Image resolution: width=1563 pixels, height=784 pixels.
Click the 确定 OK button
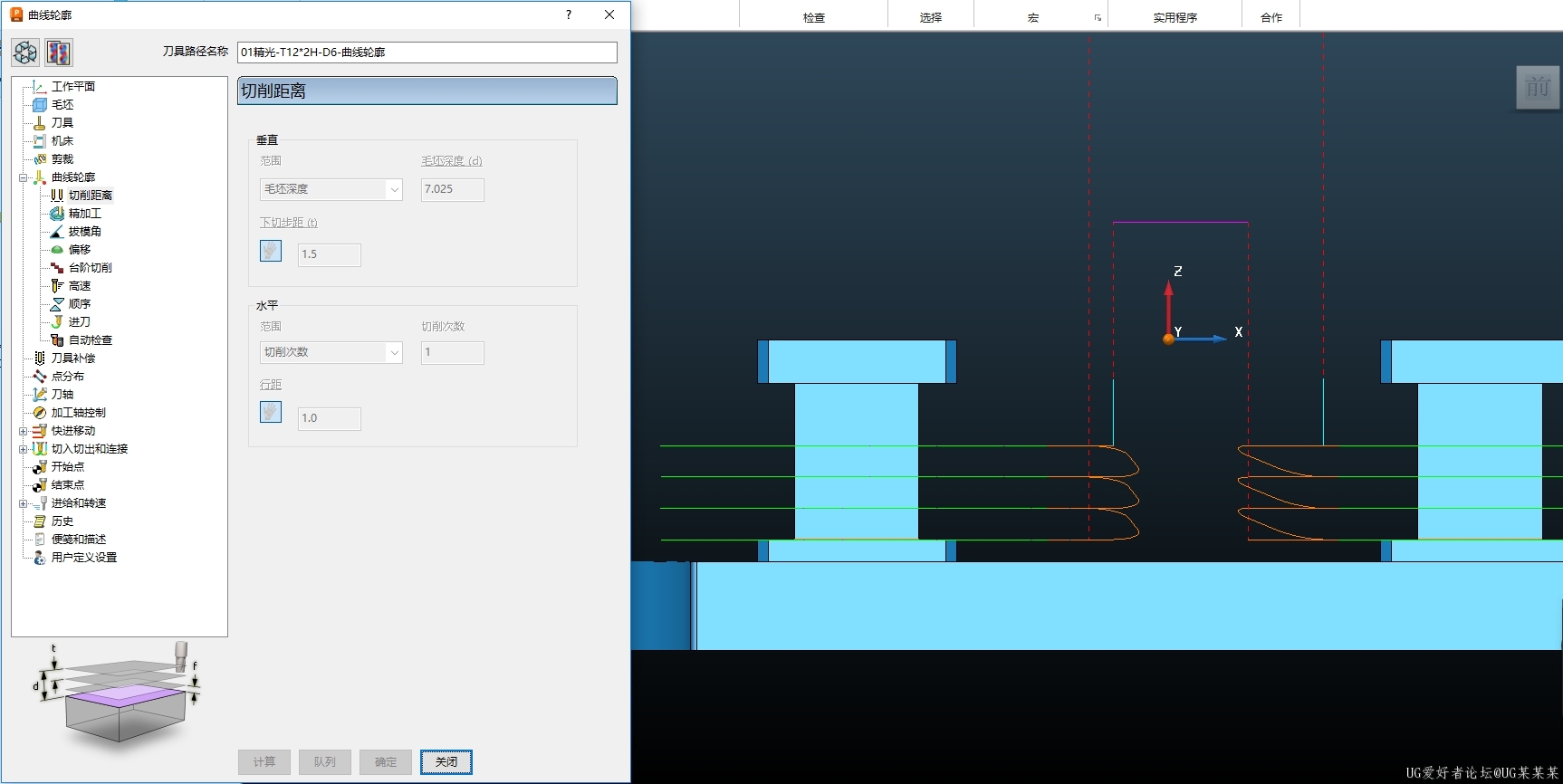tap(386, 762)
